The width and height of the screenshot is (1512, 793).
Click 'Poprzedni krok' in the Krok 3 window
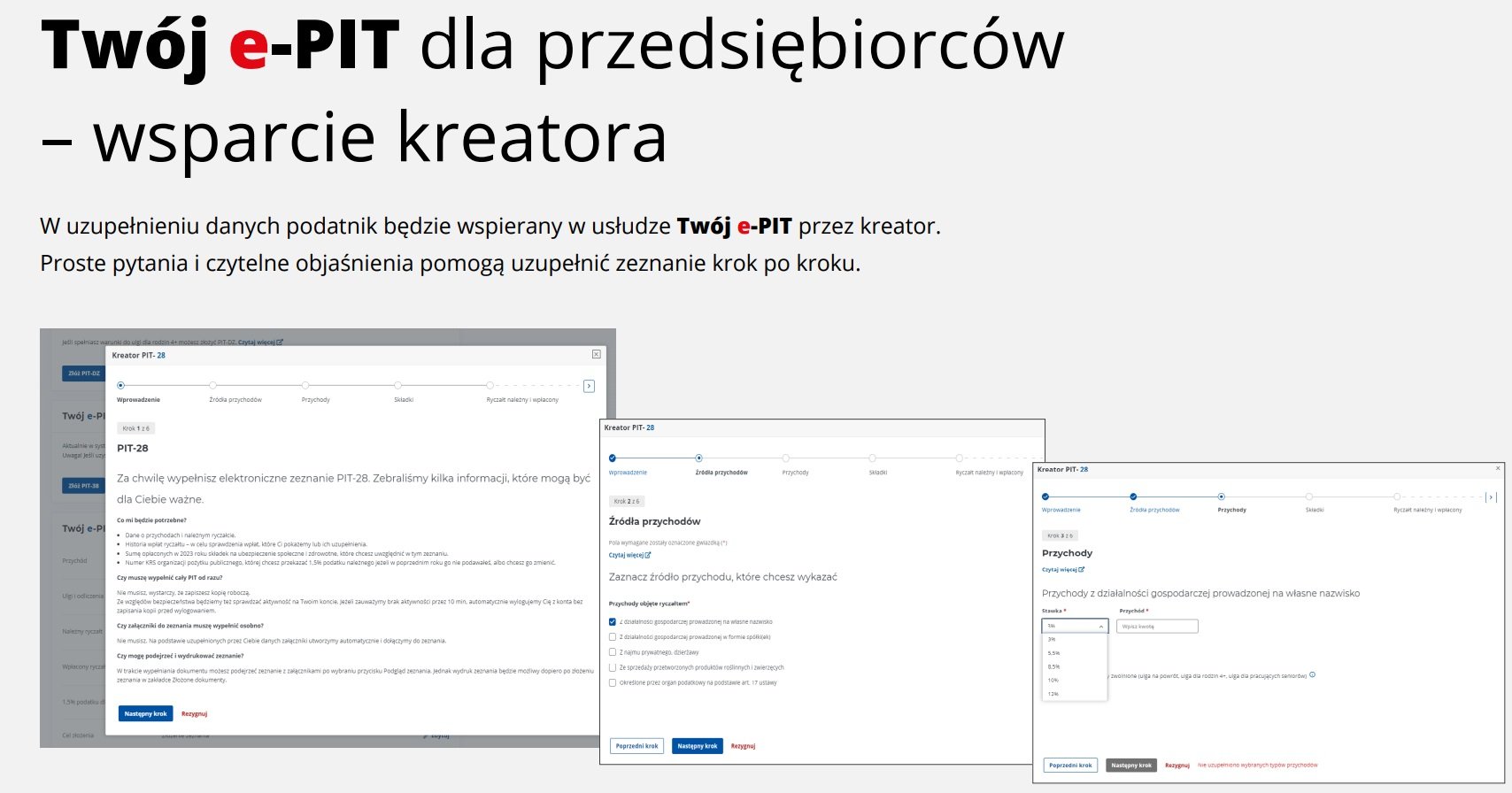[1070, 765]
